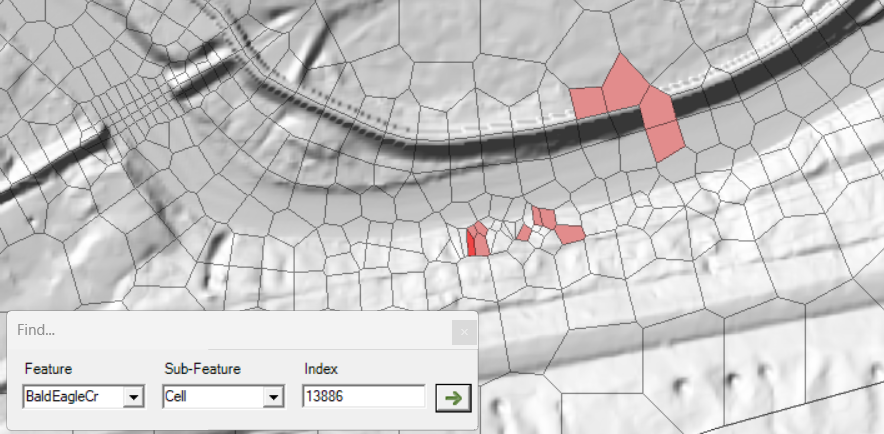Click the green arrow Go button
This screenshot has width=884, height=434.
tap(453, 398)
